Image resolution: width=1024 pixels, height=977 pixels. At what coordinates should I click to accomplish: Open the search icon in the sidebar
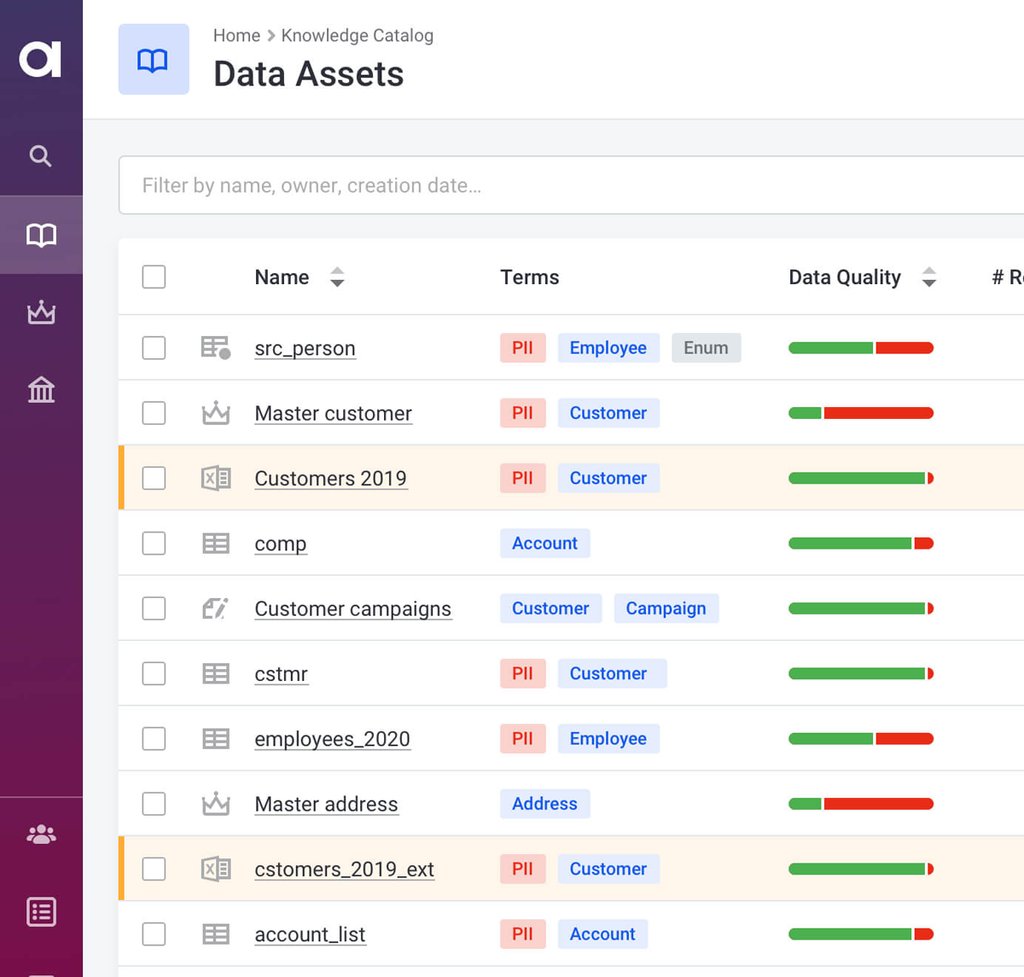point(40,156)
